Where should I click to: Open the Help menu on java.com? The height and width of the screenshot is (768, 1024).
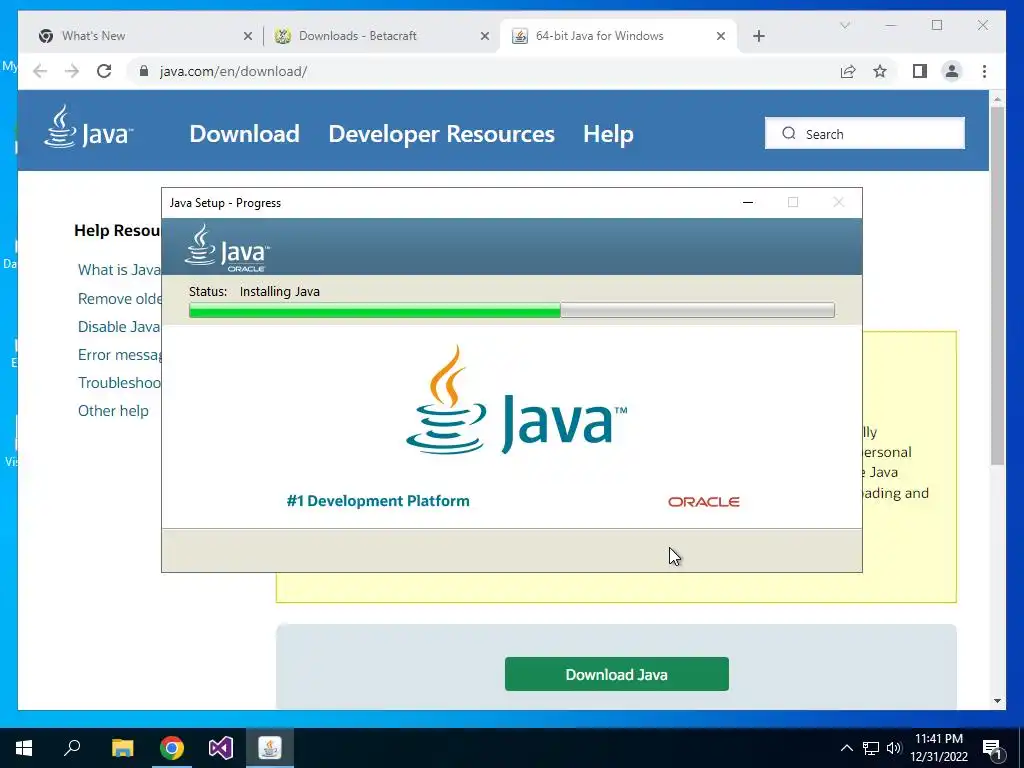point(608,134)
